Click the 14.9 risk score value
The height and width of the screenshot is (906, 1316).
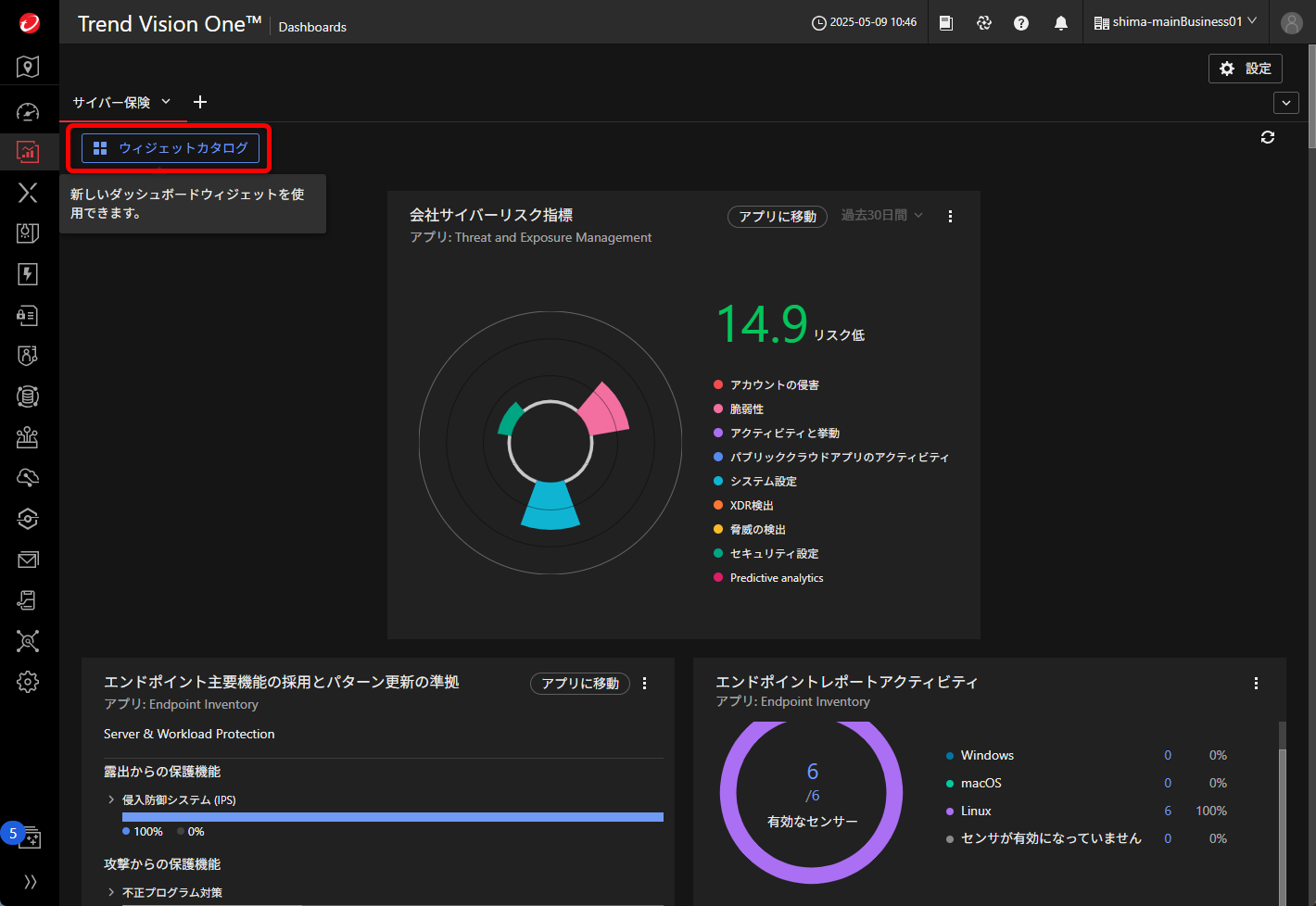point(762,324)
